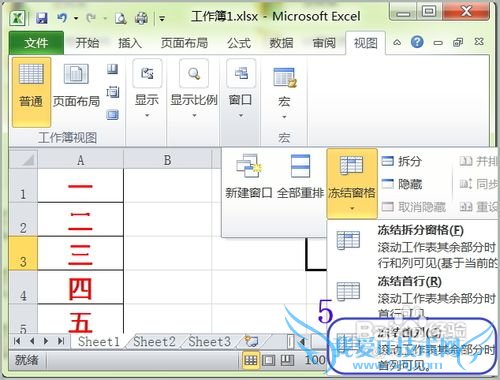The height and width of the screenshot is (380, 500).
Task: Click horizontal scrollbar left arrow
Action: click(303, 341)
